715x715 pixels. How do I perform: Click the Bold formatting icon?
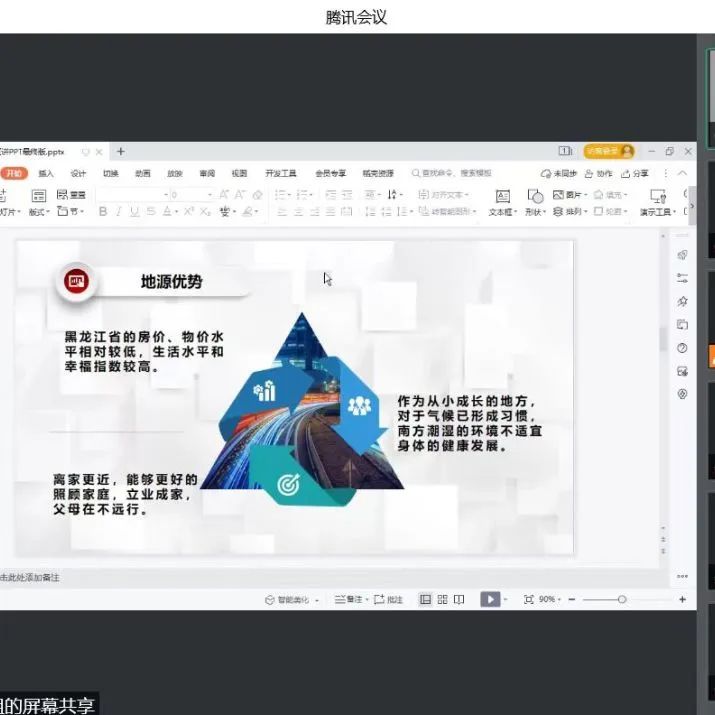tap(103, 211)
